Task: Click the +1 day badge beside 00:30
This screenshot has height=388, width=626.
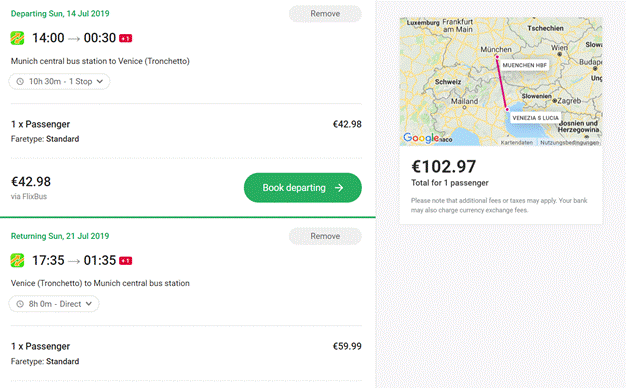Action: pyautogui.click(x=125, y=38)
